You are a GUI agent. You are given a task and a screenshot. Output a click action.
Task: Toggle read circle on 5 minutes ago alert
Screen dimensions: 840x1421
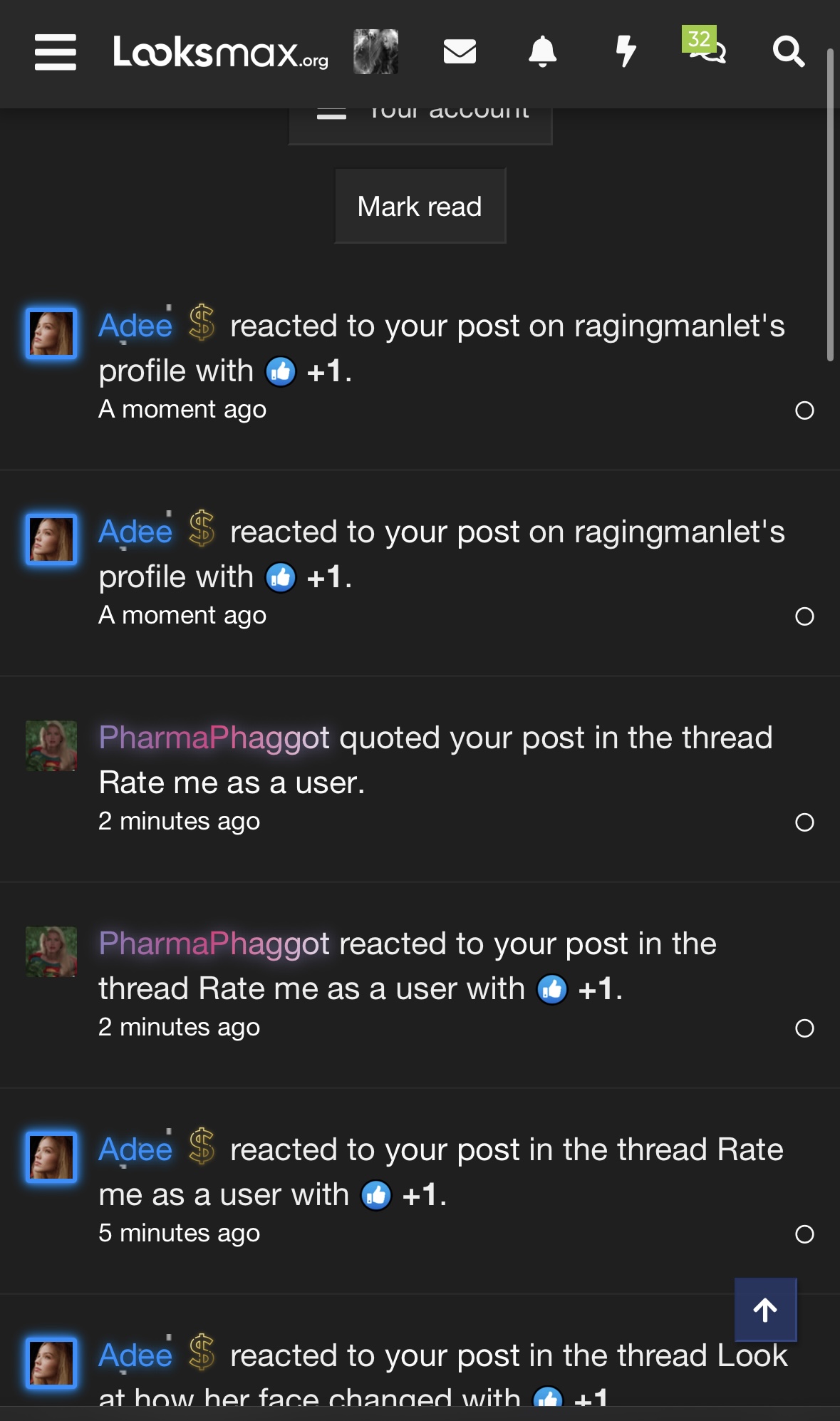pyautogui.click(x=804, y=1234)
